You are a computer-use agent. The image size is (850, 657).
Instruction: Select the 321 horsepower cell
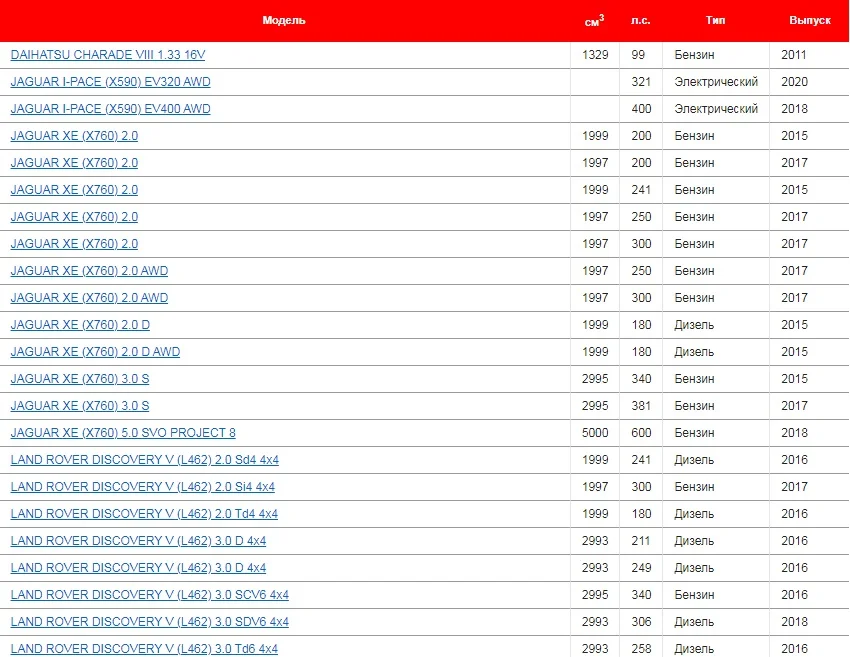click(641, 82)
